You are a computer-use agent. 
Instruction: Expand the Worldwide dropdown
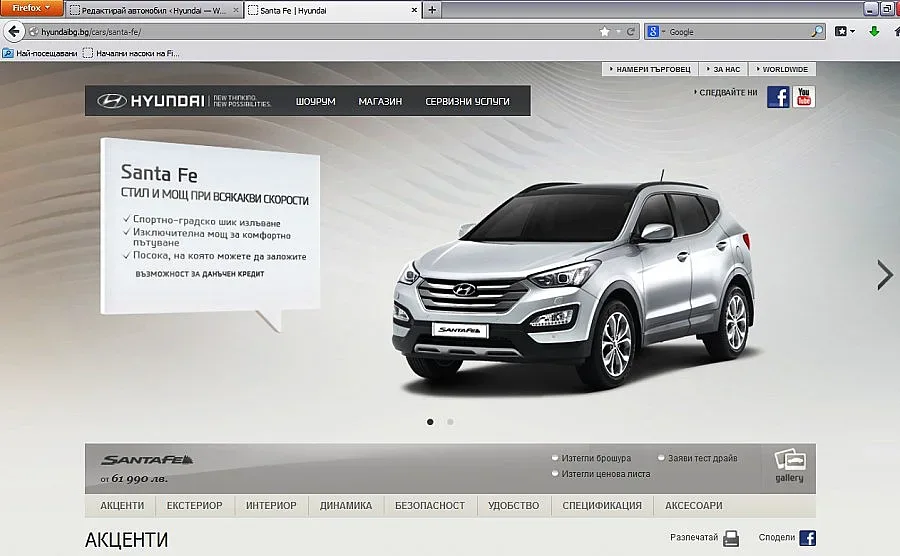pyautogui.click(x=783, y=69)
